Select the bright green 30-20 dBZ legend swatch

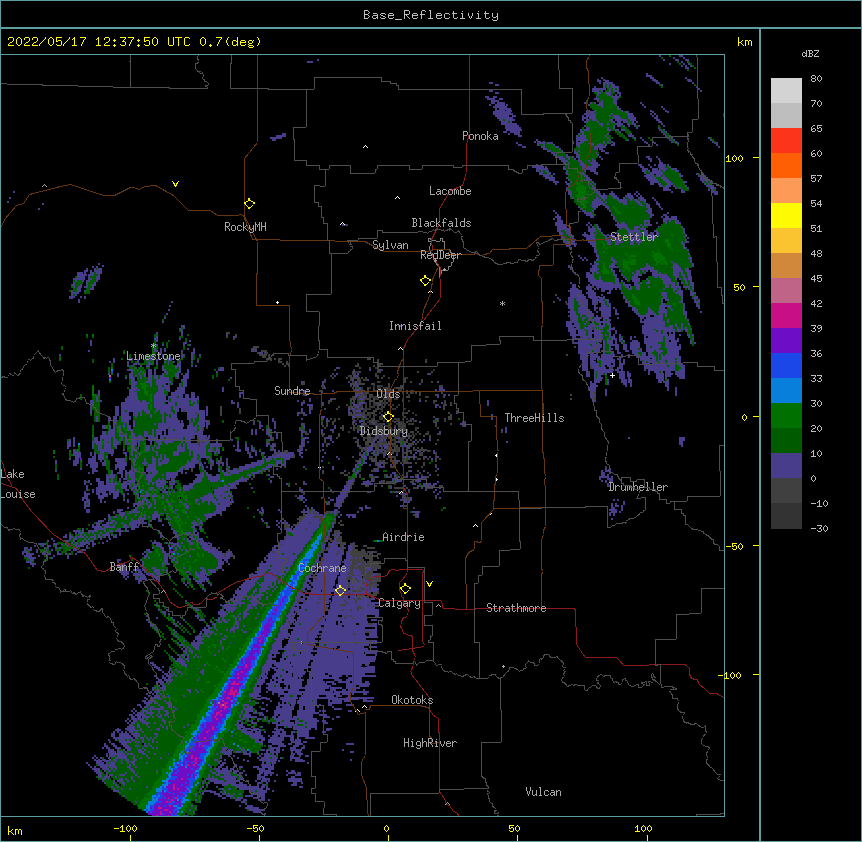coord(786,416)
